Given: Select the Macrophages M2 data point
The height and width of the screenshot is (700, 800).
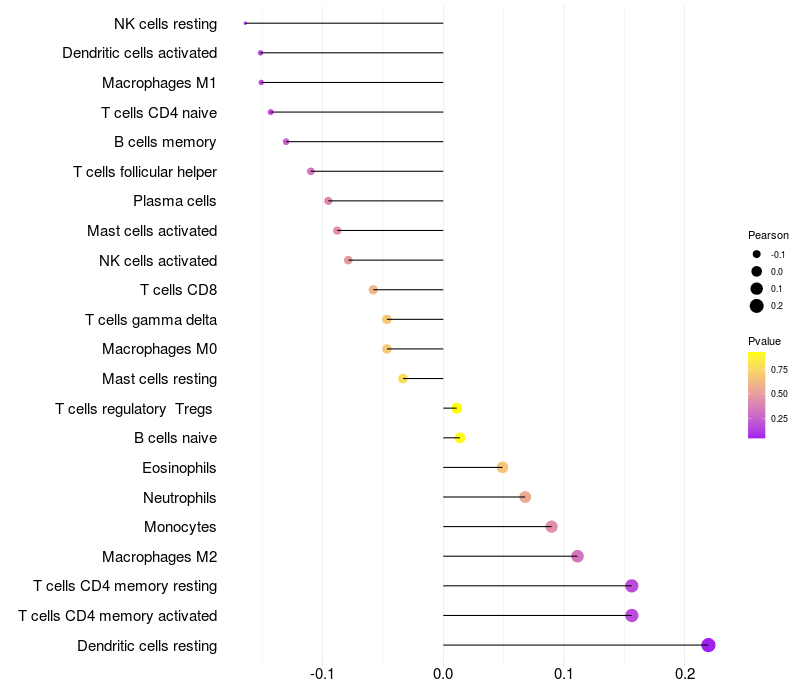Looking at the screenshot, I should click(x=577, y=556).
